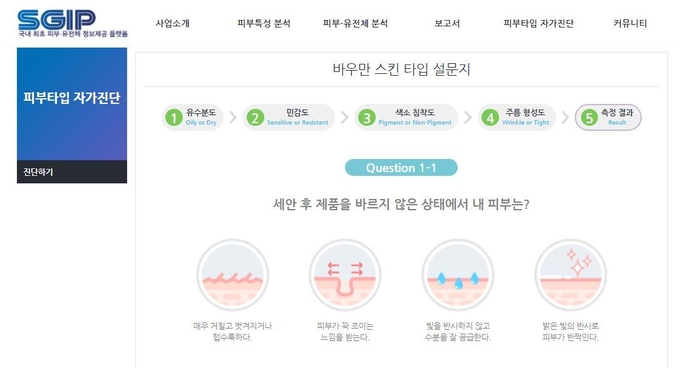Open the 피부-유전체 분석 menu

pos(355,23)
